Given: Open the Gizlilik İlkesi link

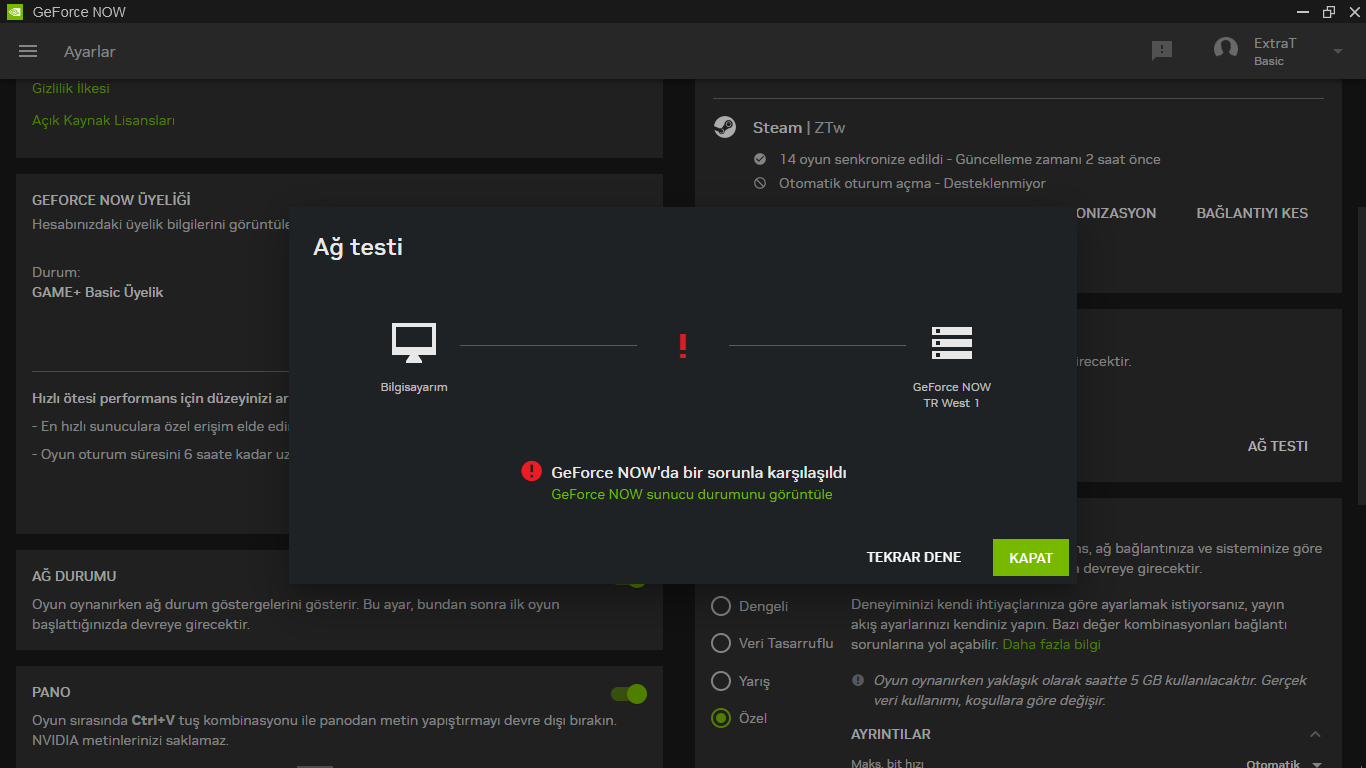Looking at the screenshot, I should 71,88.
